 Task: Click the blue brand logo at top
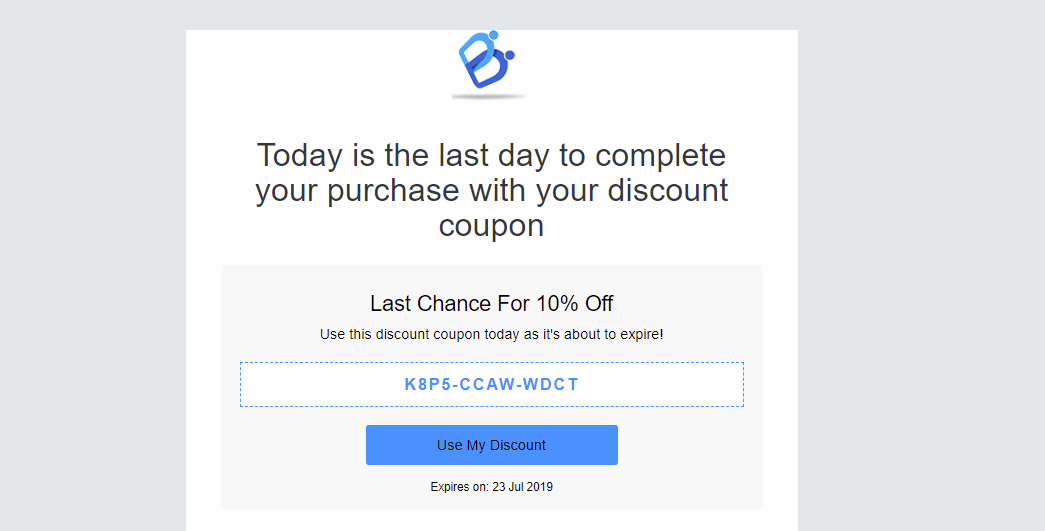[487, 60]
